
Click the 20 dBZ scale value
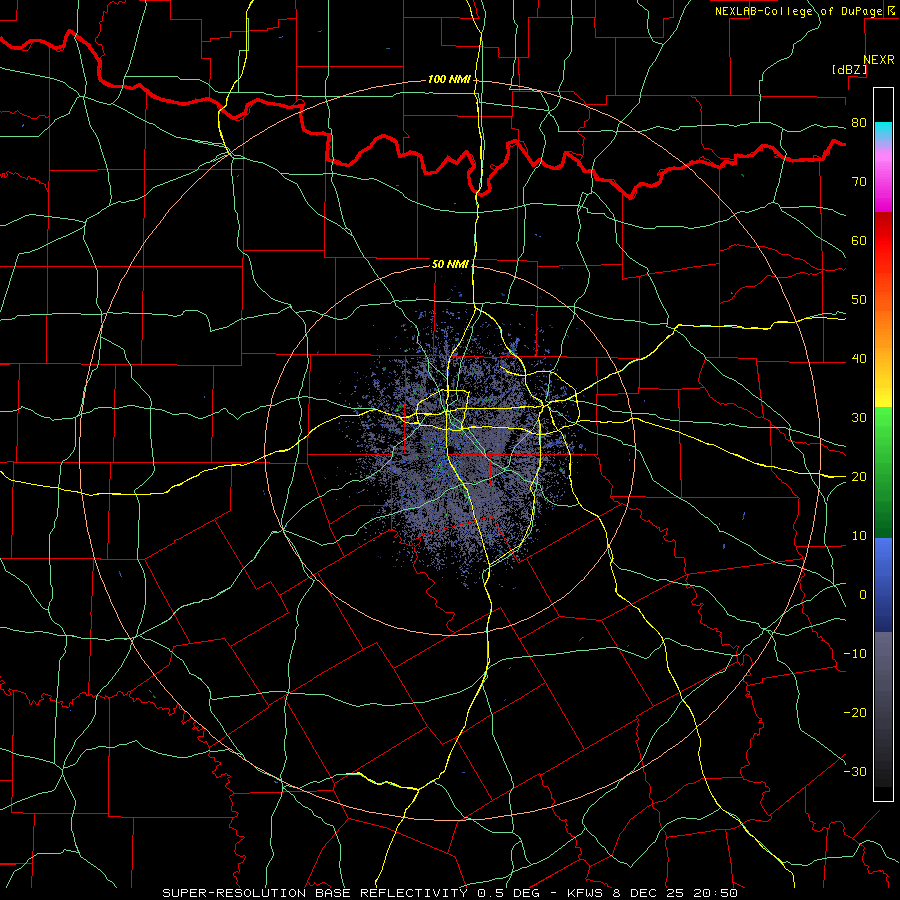tap(859, 477)
